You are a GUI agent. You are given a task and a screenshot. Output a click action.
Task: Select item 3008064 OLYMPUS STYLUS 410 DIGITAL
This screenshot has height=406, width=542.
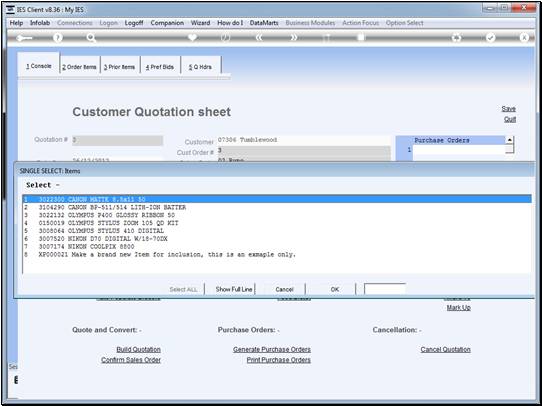pos(277,231)
